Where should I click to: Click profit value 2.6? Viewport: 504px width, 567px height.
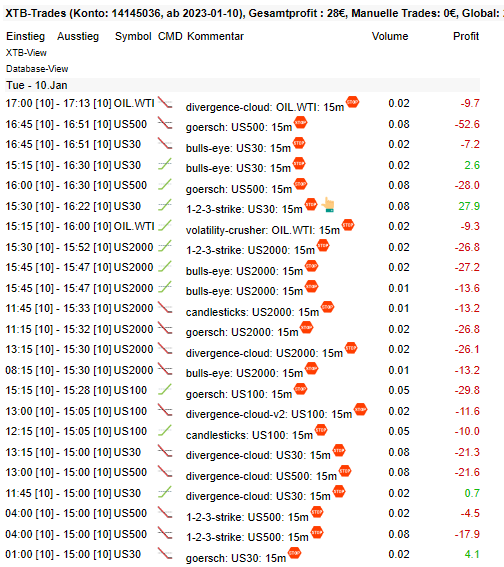pyautogui.click(x=472, y=165)
